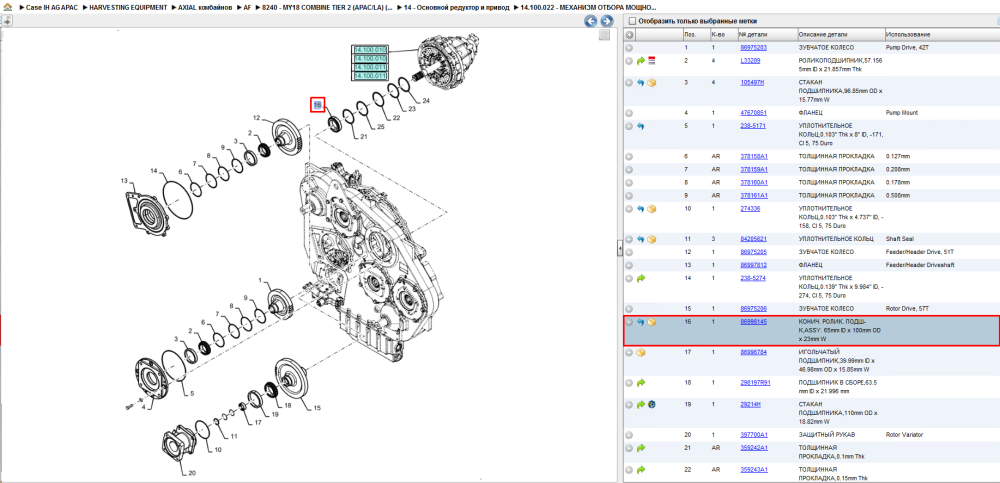Open the Case IH AG APAC breadcrumb
Screen dimensions: 1000x483
pos(51,8)
